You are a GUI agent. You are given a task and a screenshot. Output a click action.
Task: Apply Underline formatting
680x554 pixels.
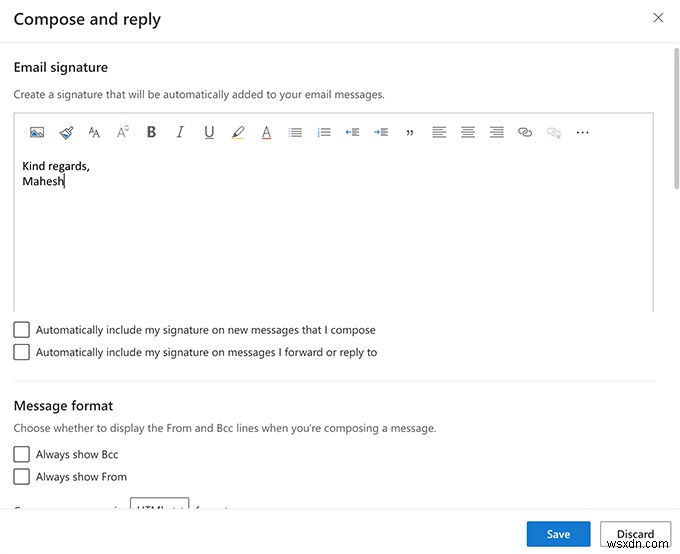coord(209,132)
